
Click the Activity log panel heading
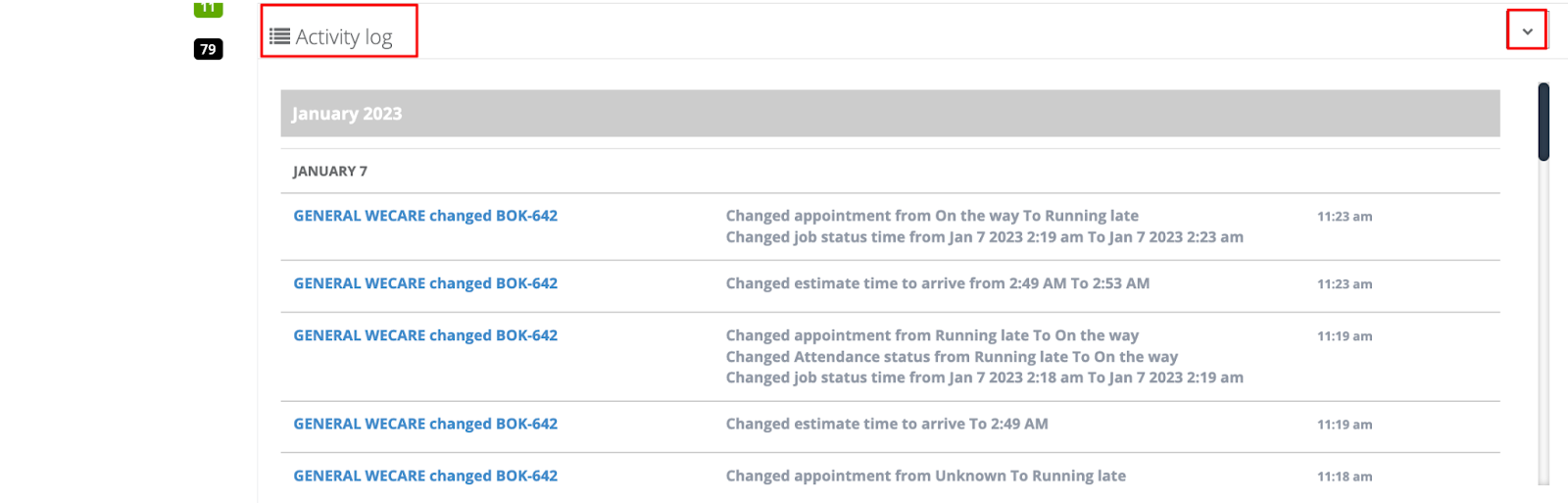click(x=343, y=36)
